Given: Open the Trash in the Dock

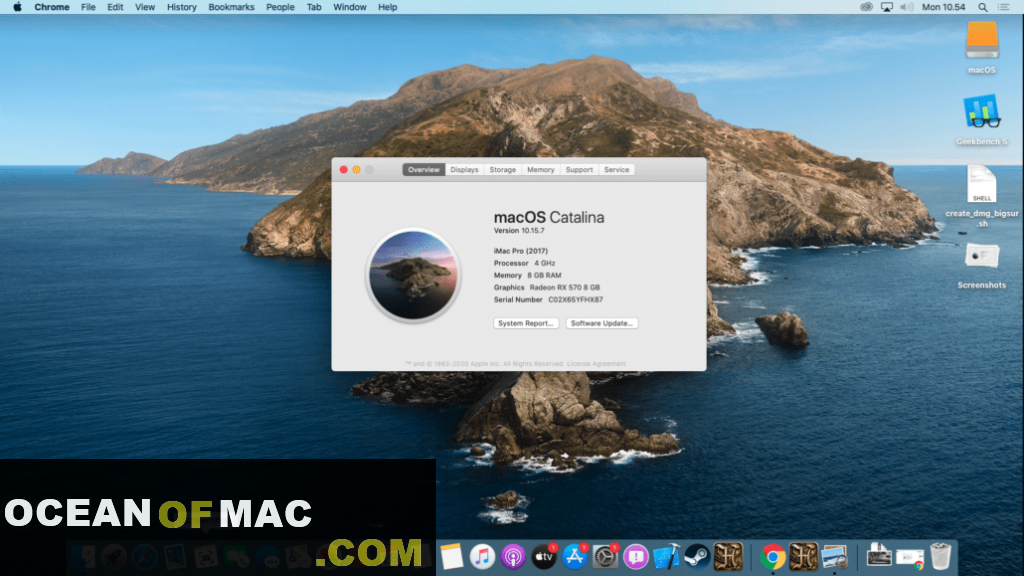Looking at the screenshot, I should (x=940, y=557).
